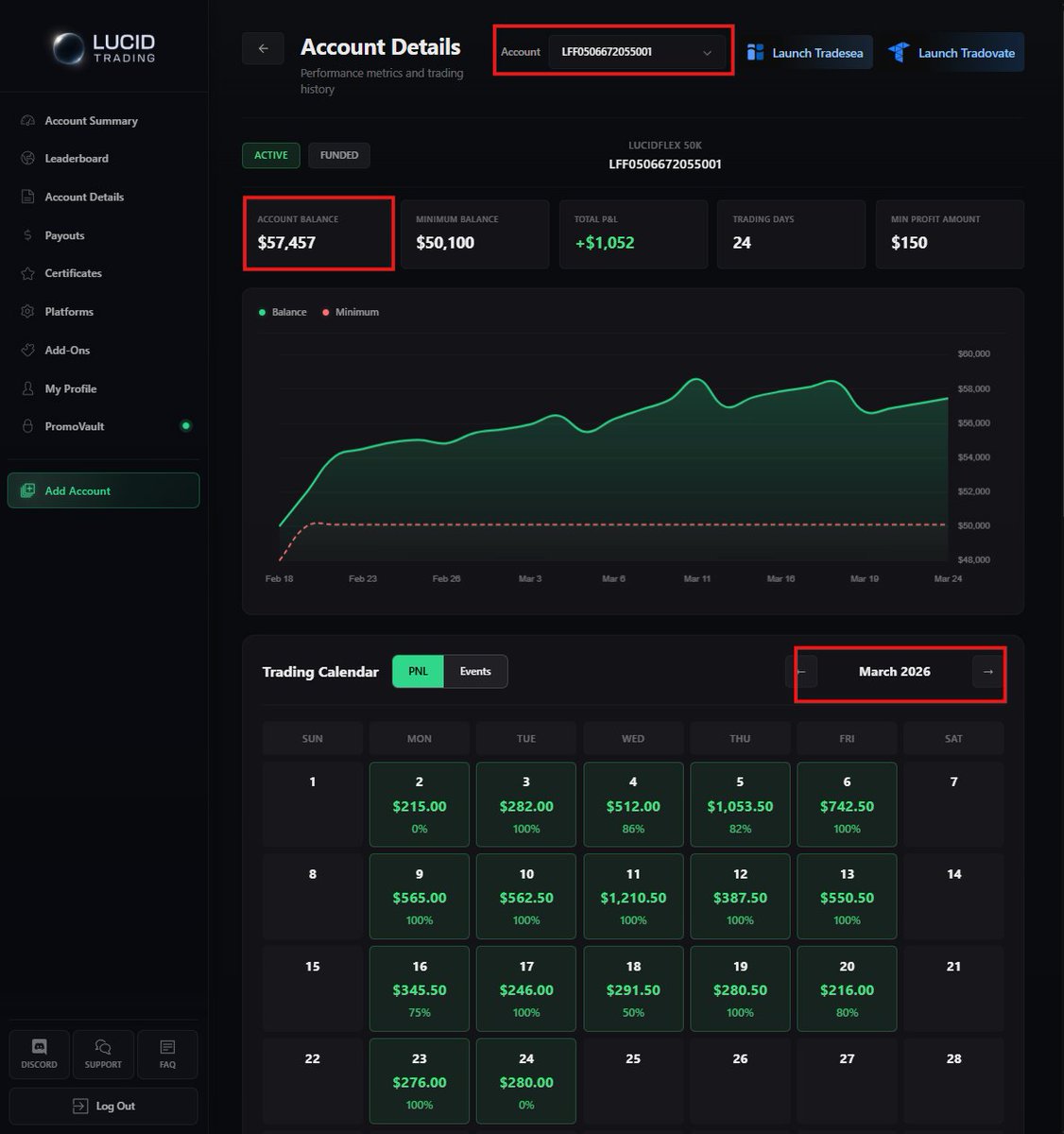Click the Lucid Trading logo
Viewport: 1064px width, 1134px height.
pyautogui.click(x=104, y=48)
